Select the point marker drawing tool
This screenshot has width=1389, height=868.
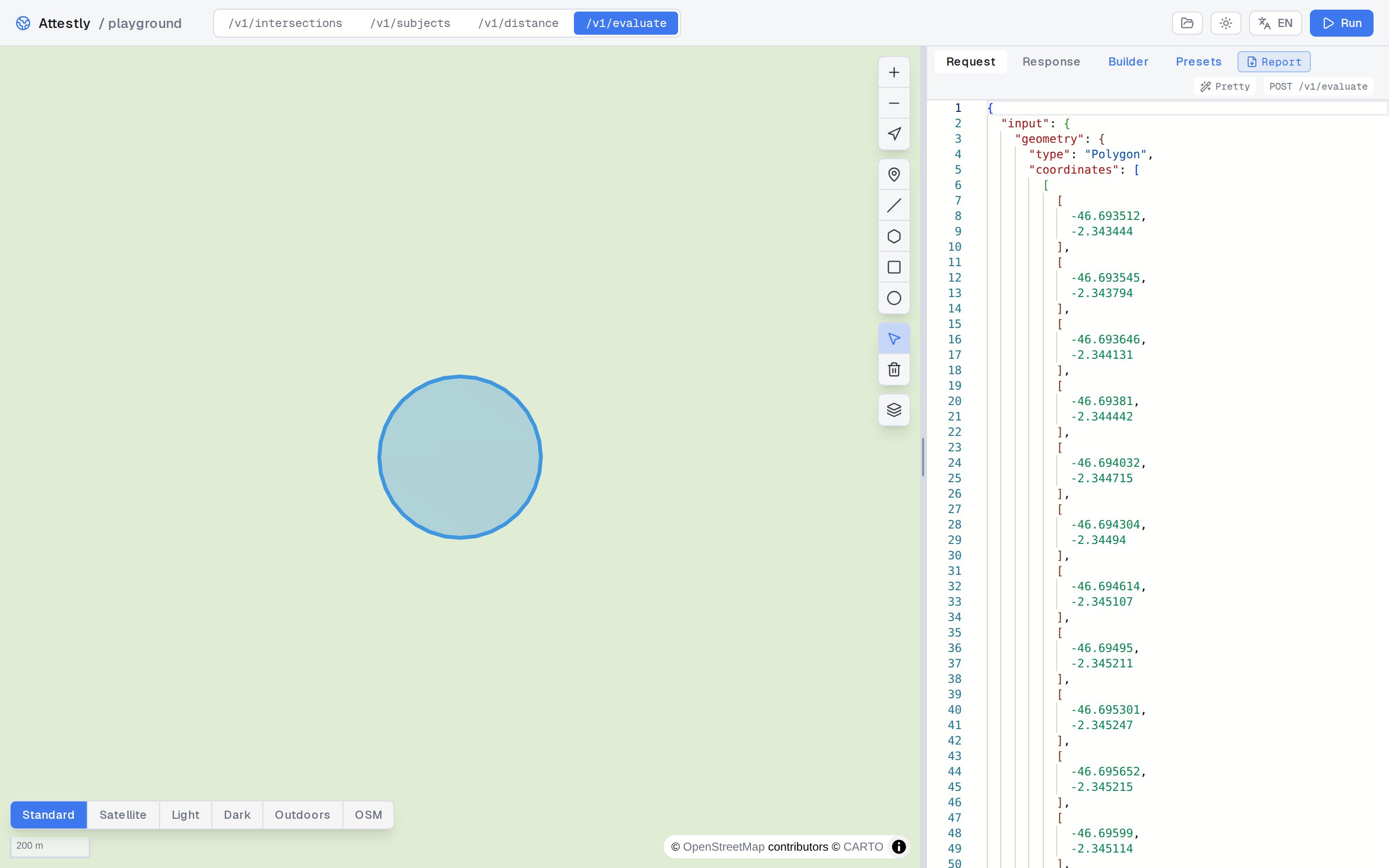click(x=894, y=175)
